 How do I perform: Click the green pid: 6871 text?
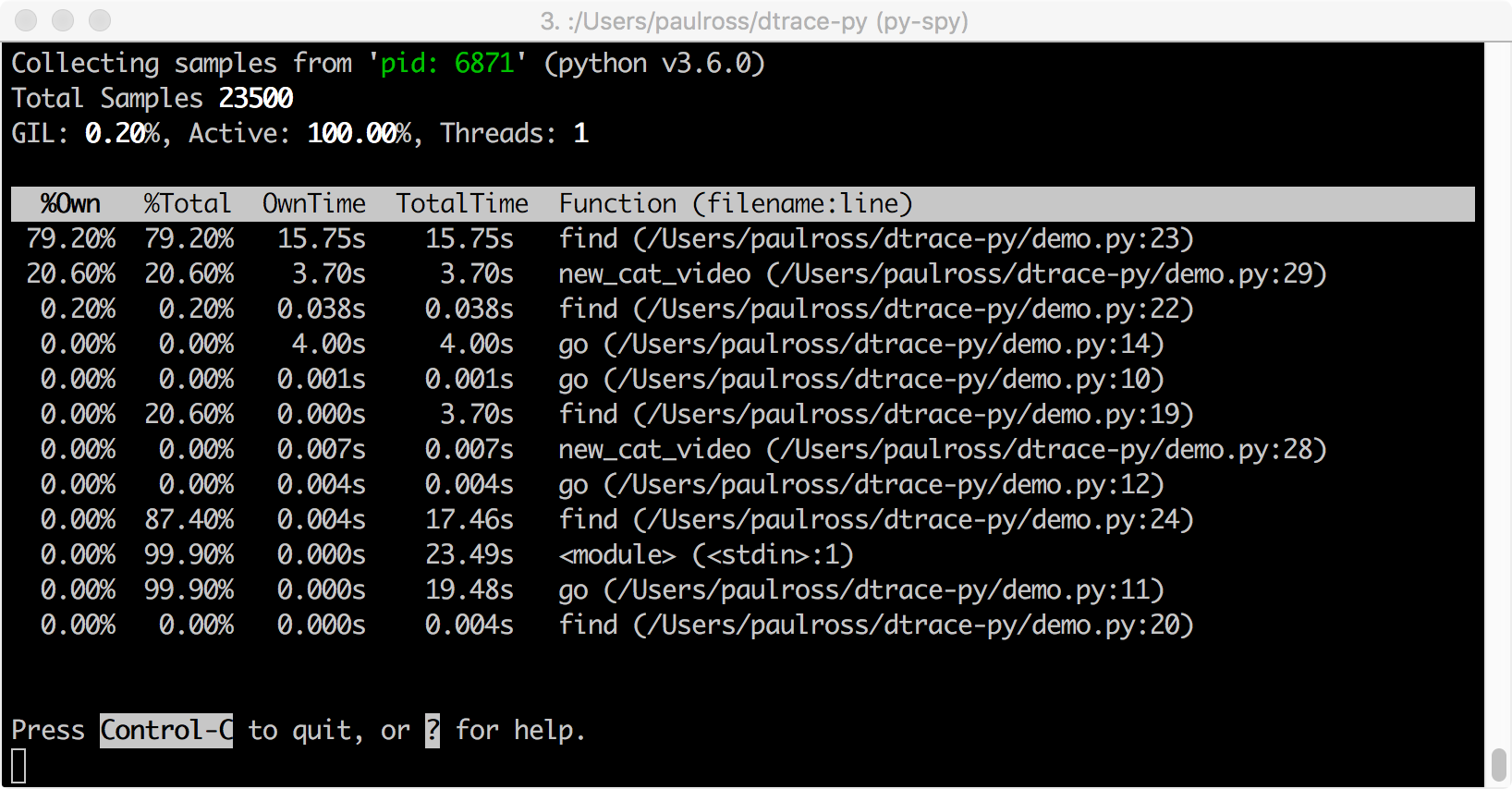pyautogui.click(x=447, y=63)
